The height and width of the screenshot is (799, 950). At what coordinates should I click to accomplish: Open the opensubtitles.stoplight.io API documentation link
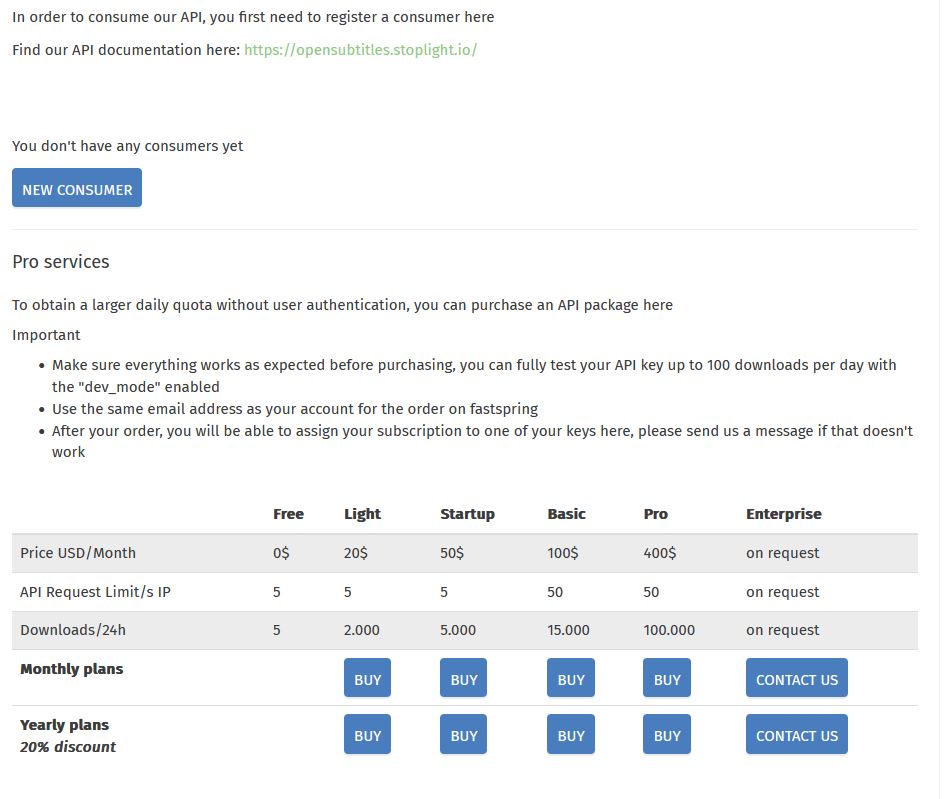coord(360,50)
